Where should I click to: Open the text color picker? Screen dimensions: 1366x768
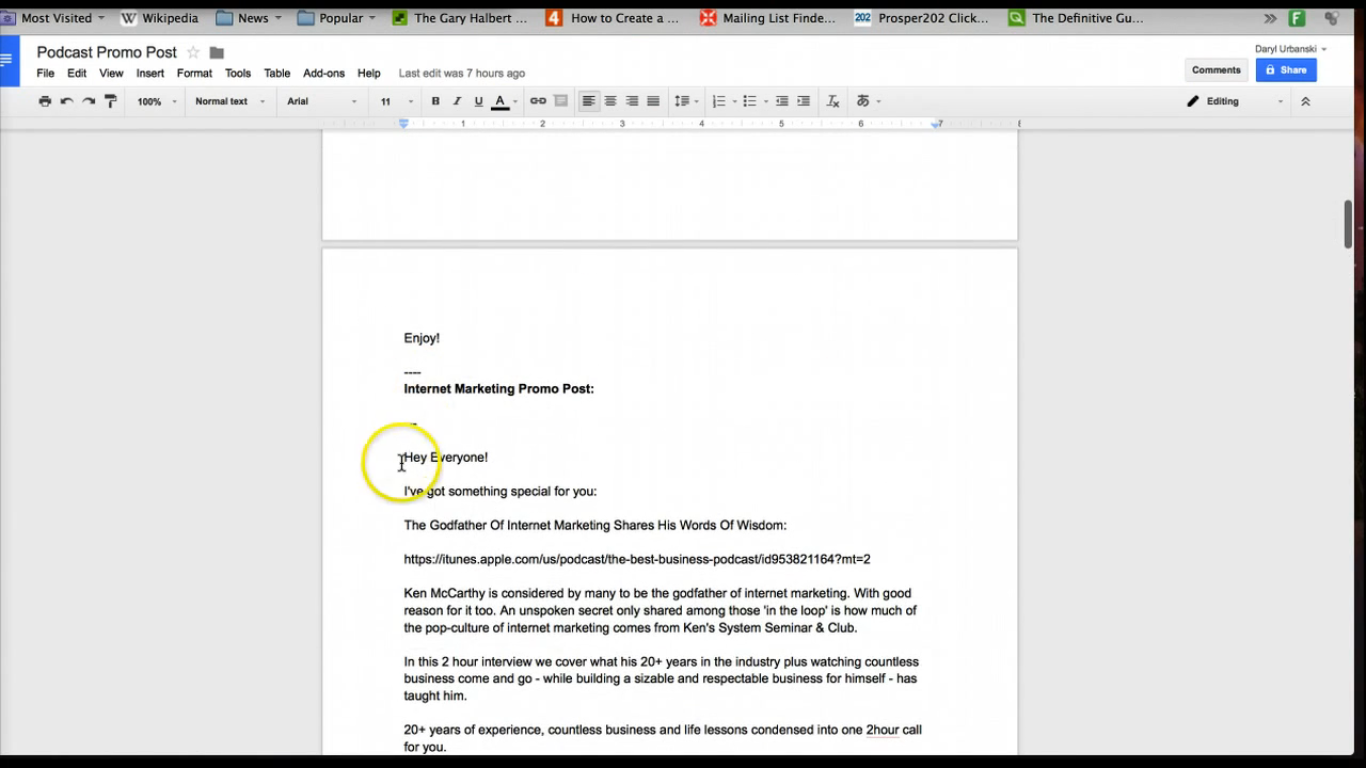point(504,101)
